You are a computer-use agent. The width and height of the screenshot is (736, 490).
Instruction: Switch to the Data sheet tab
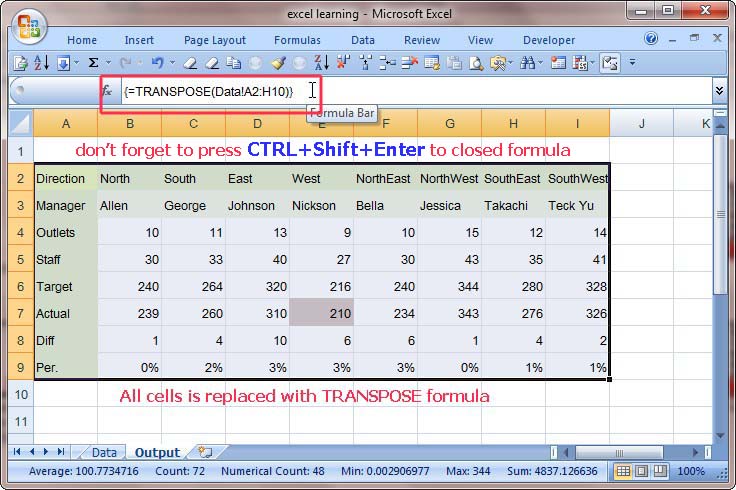point(104,452)
